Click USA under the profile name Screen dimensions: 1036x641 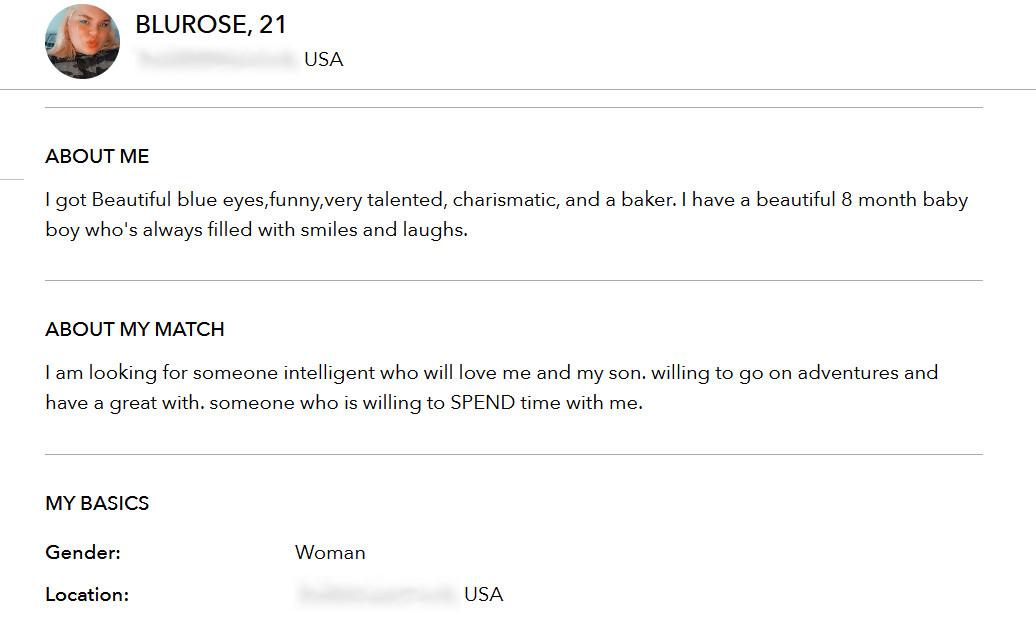(x=323, y=59)
